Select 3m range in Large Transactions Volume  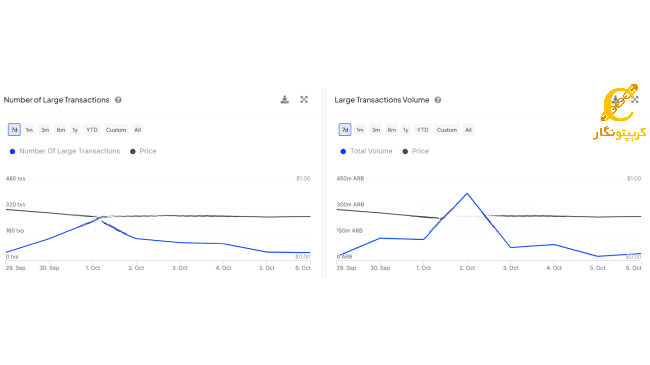tap(376, 130)
